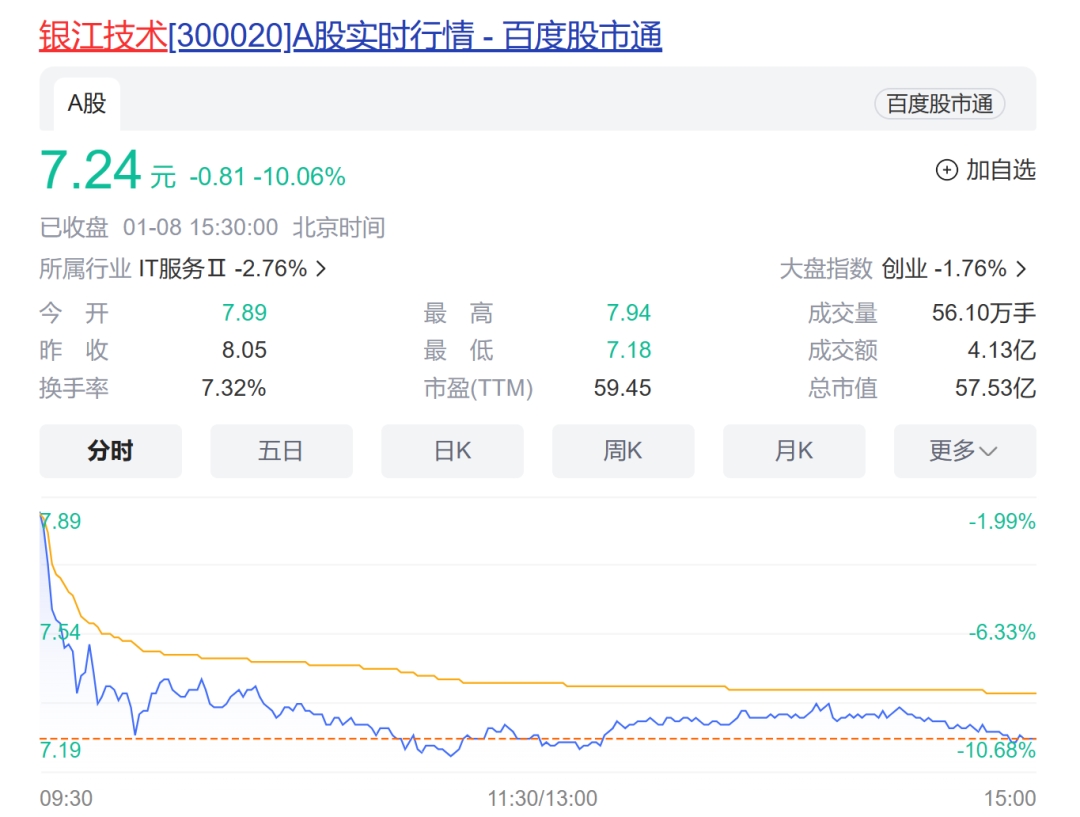
Task: Switch to the 五日 chart view
Action: pyautogui.click(x=281, y=451)
